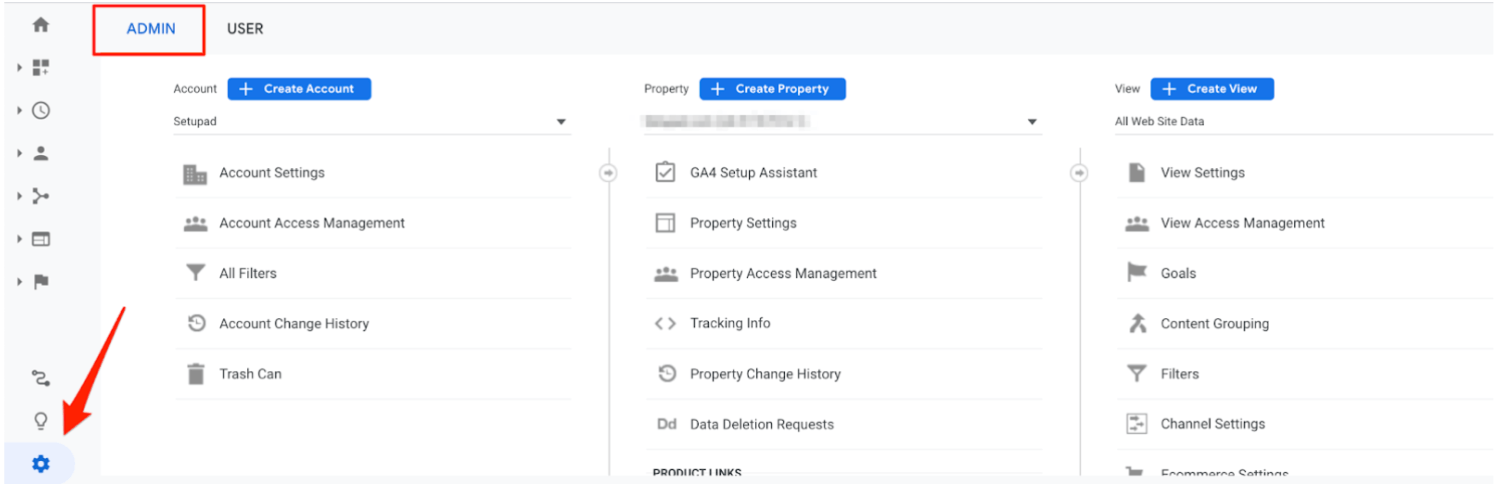Open the Discover lightbulb icon

[41, 420]
